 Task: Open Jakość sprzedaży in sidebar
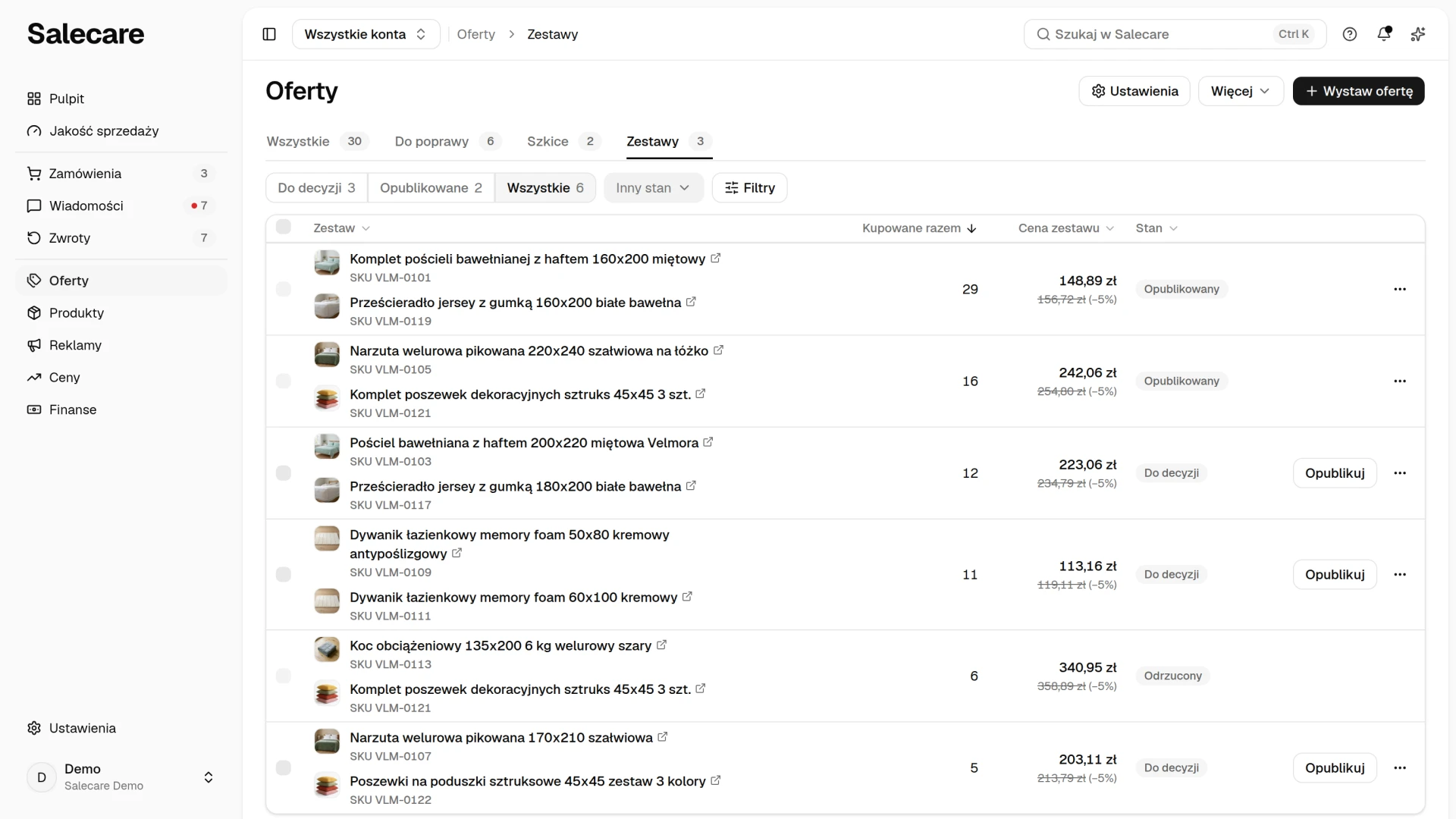(121, 131)
